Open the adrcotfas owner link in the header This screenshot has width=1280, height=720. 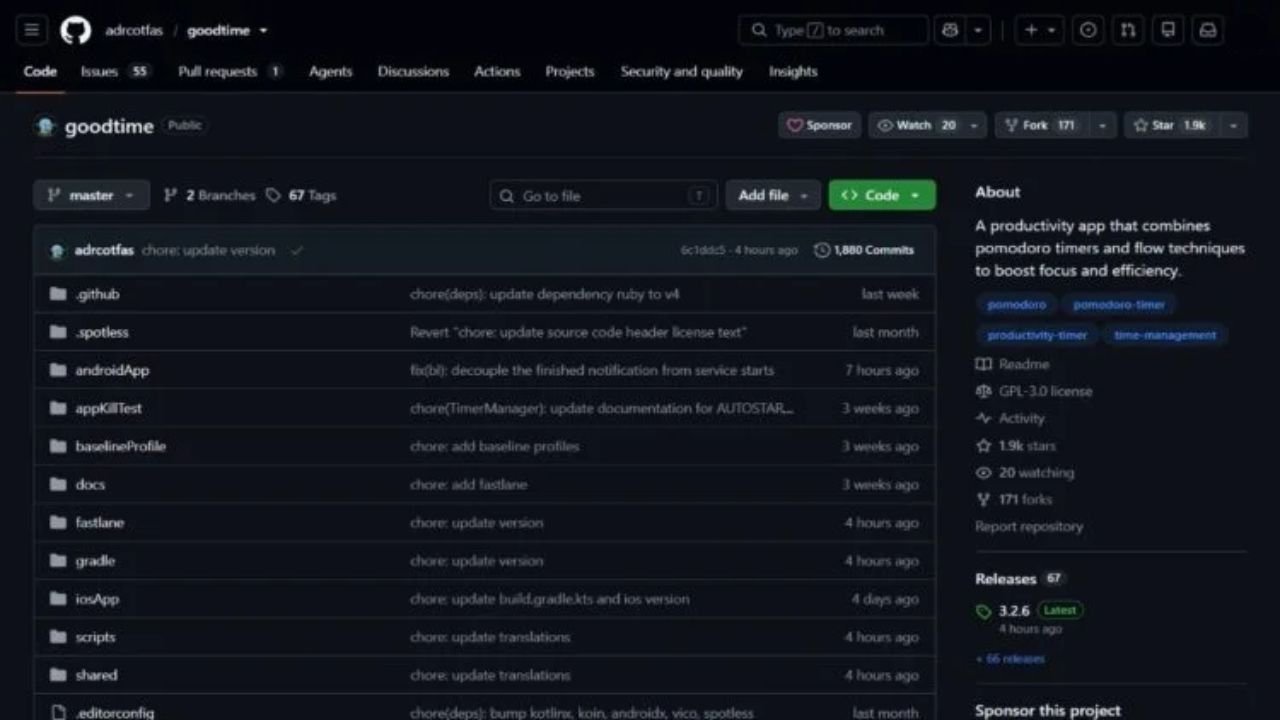[x=134, y=30]
